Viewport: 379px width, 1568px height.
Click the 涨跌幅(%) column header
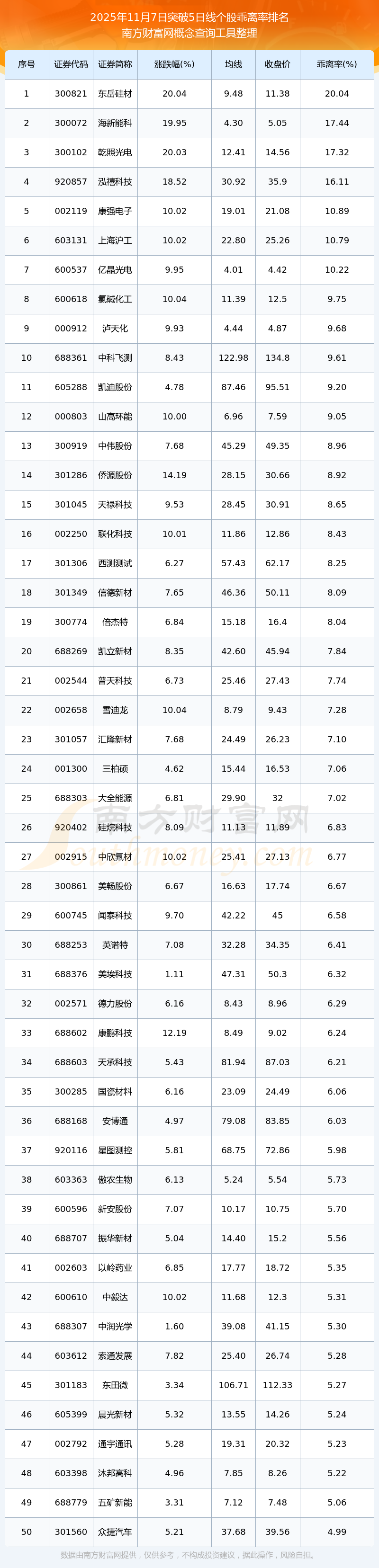(174, 64)
